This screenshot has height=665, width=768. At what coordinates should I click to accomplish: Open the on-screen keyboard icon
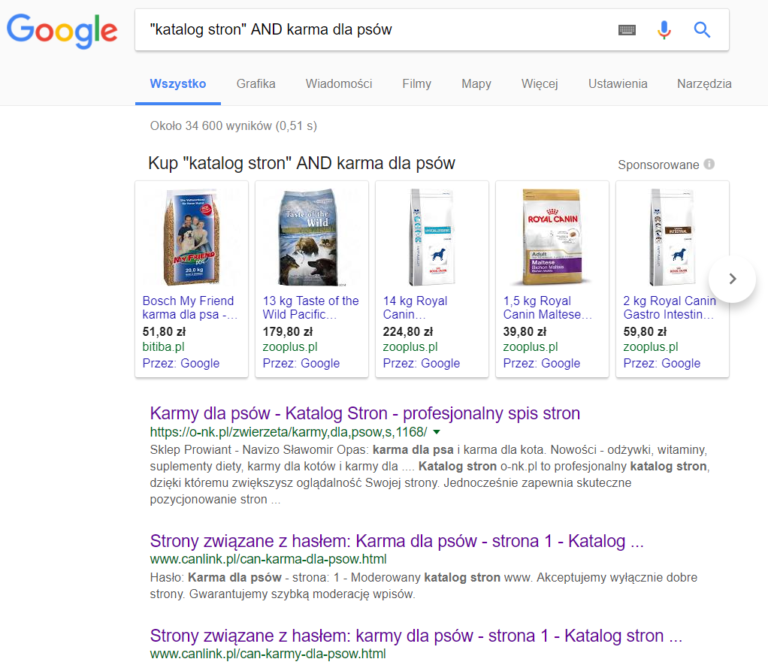(627, 30)
